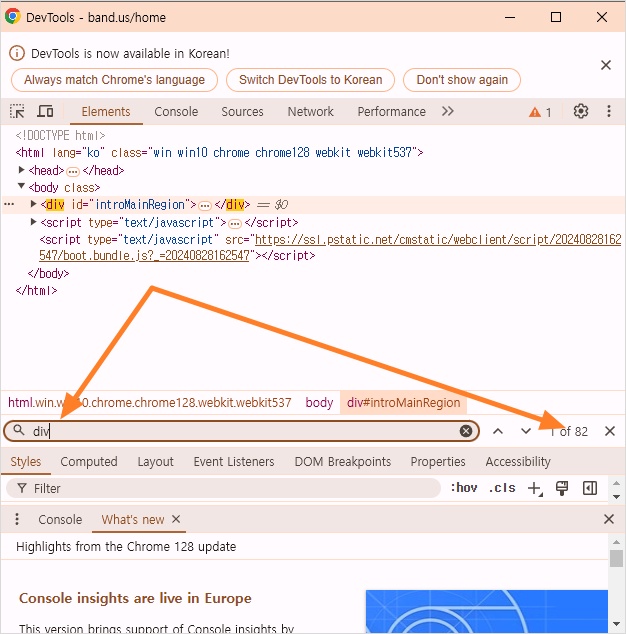626x634 pixels.
Task: Select the Computed pane tab
Action: click(89, 461)
